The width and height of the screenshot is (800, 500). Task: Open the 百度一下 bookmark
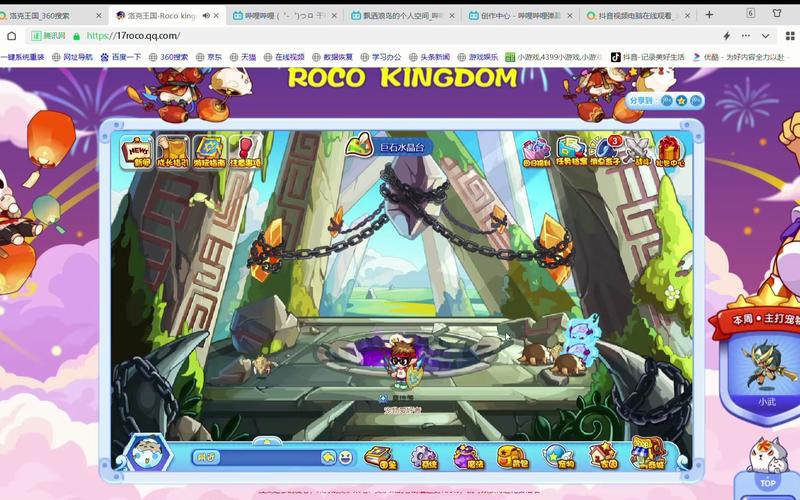(120, 57)
